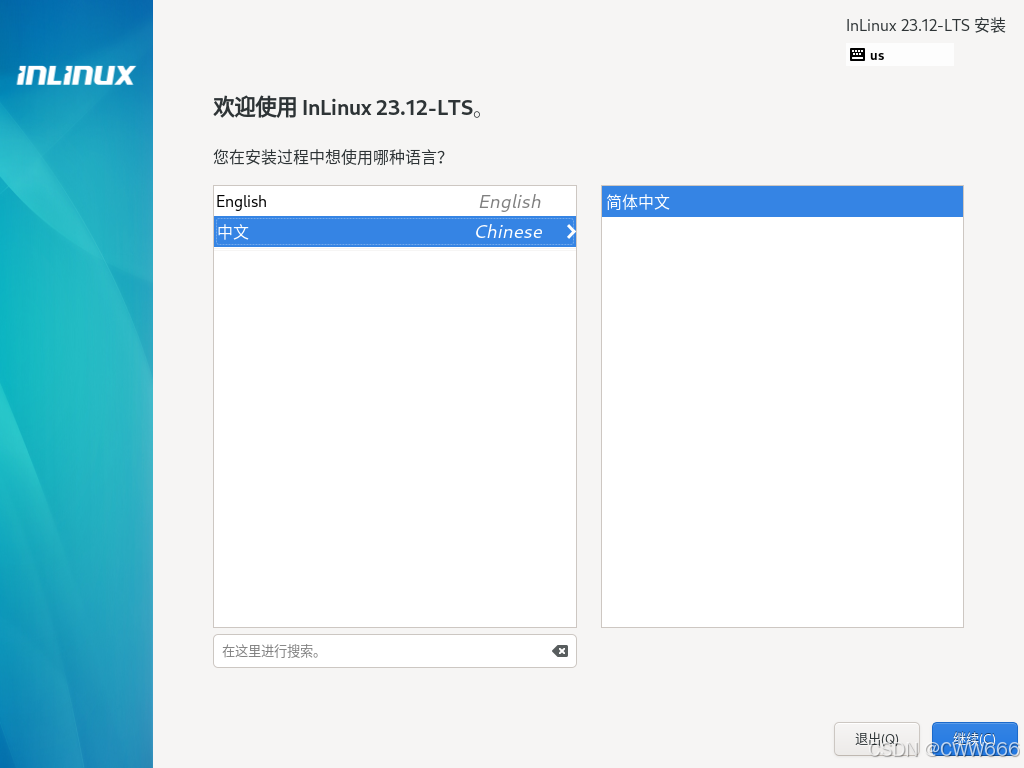Click the InLinux logo in the sidebar
Viewport: 1024px width, 768px height.
[x=75, y=75]
